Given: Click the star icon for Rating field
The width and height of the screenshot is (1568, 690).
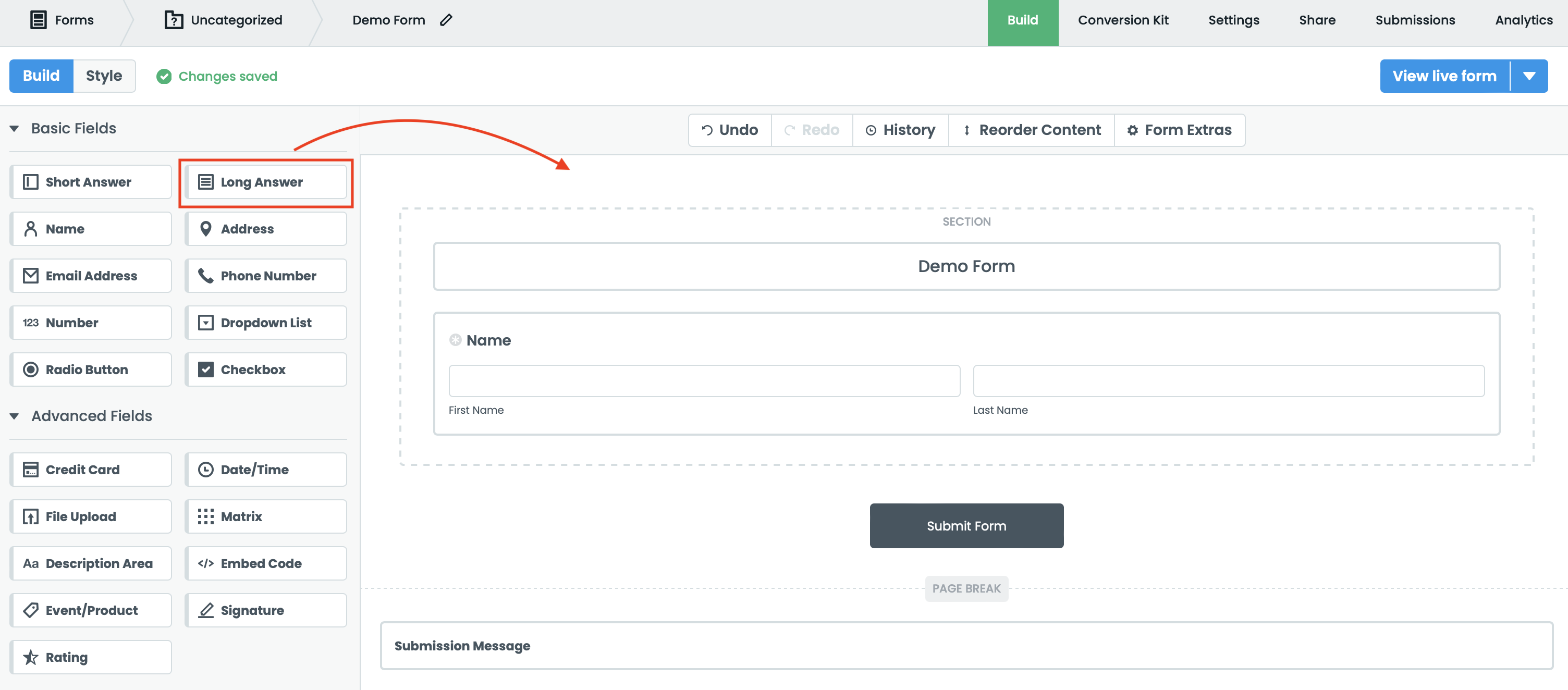Looking at the screenshot, I should tap(30, 657).
